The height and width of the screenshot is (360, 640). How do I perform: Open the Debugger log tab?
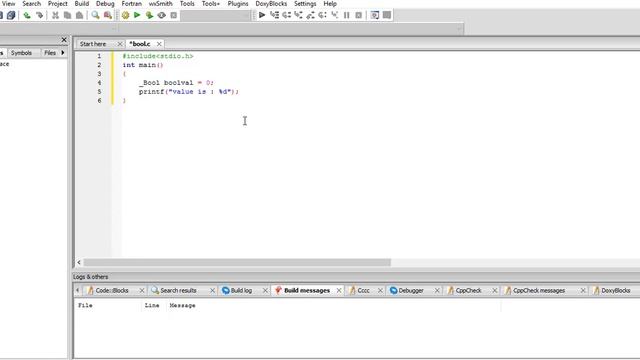[x=411, y=290]
